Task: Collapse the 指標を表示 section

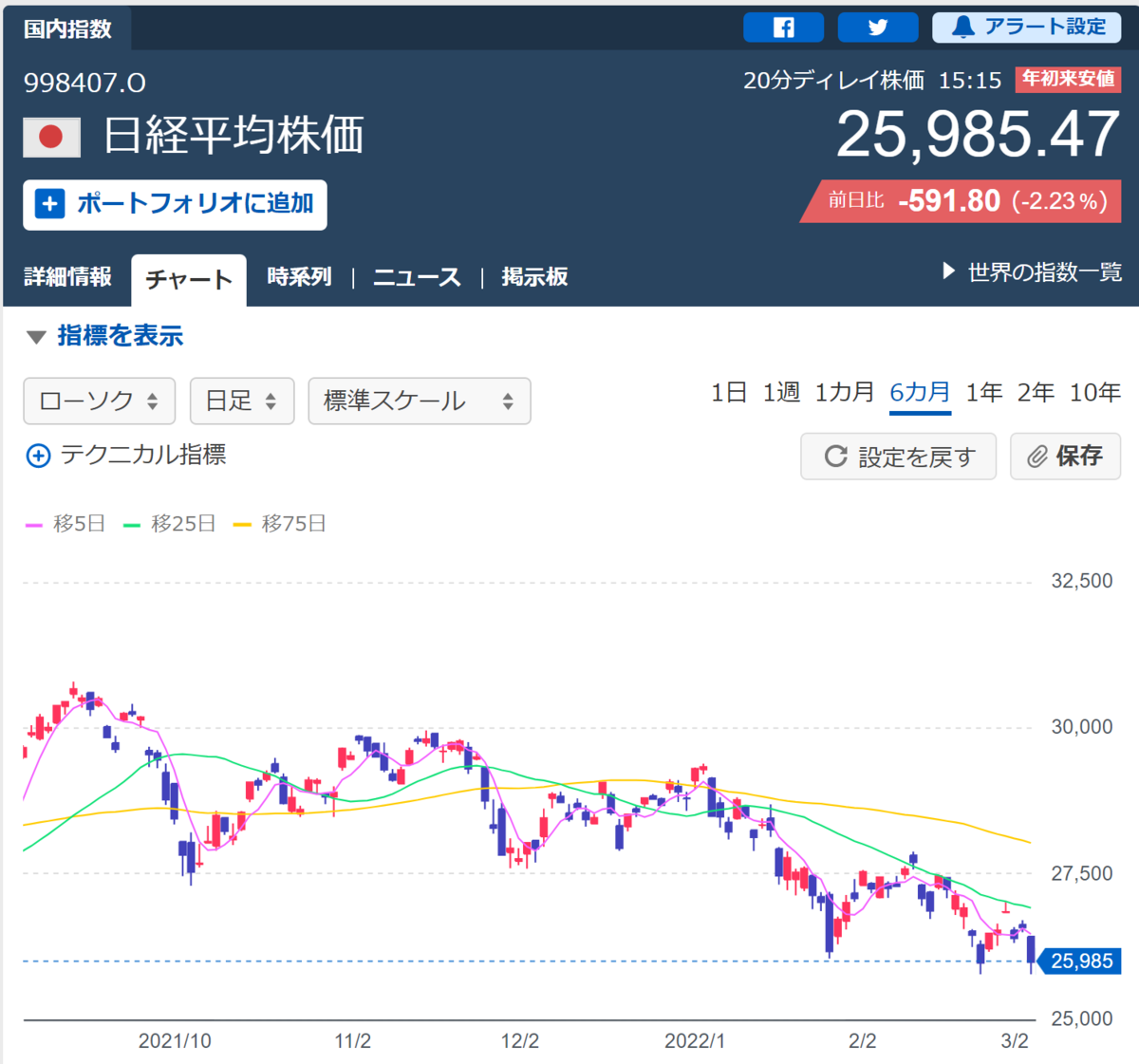Action: (x=104, y=336)
